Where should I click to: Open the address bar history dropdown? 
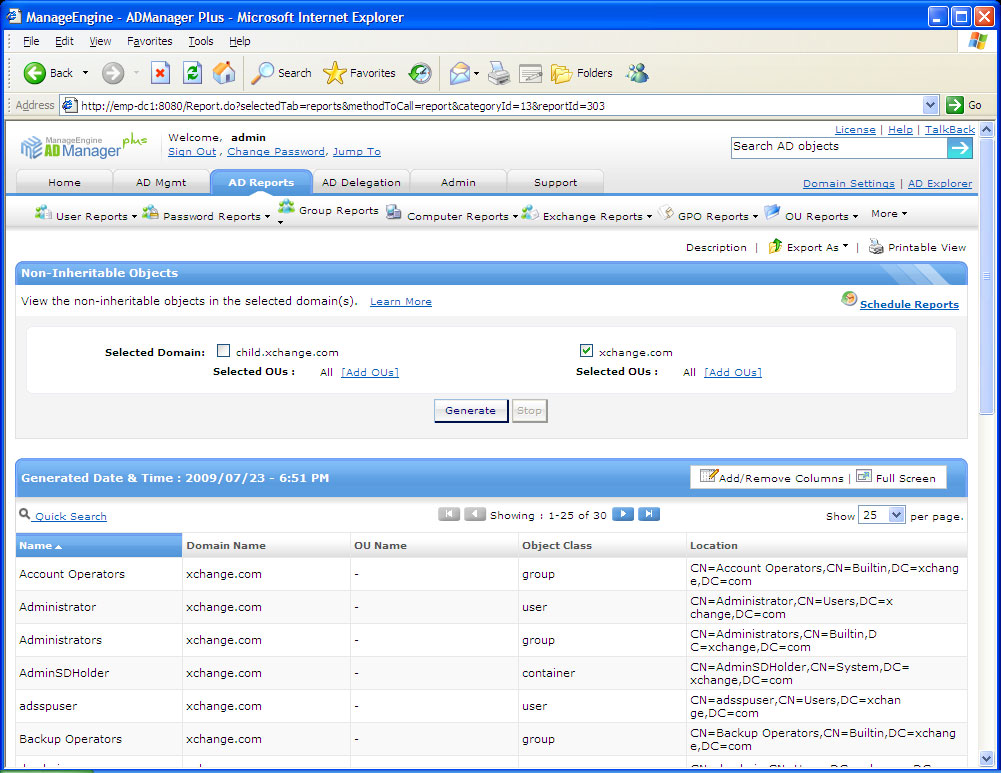[x=930, y=105]
